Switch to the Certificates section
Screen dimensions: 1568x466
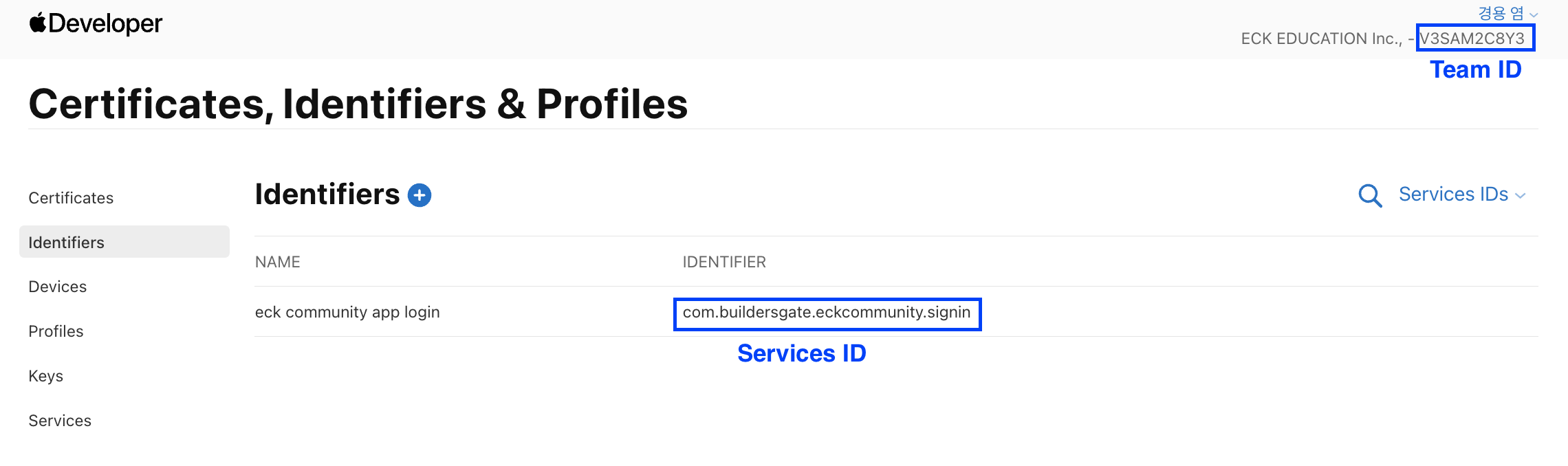pos(71,197)
